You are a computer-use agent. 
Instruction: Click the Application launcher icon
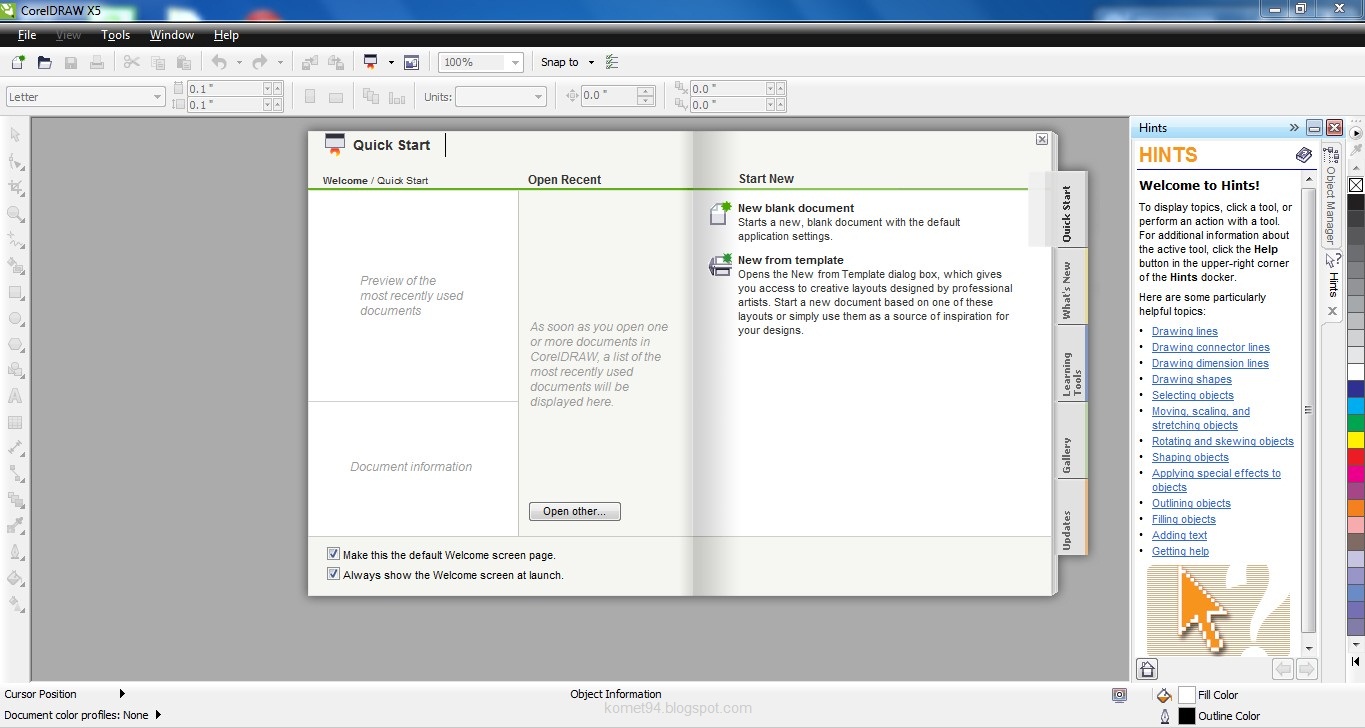(x=371, y=62)
